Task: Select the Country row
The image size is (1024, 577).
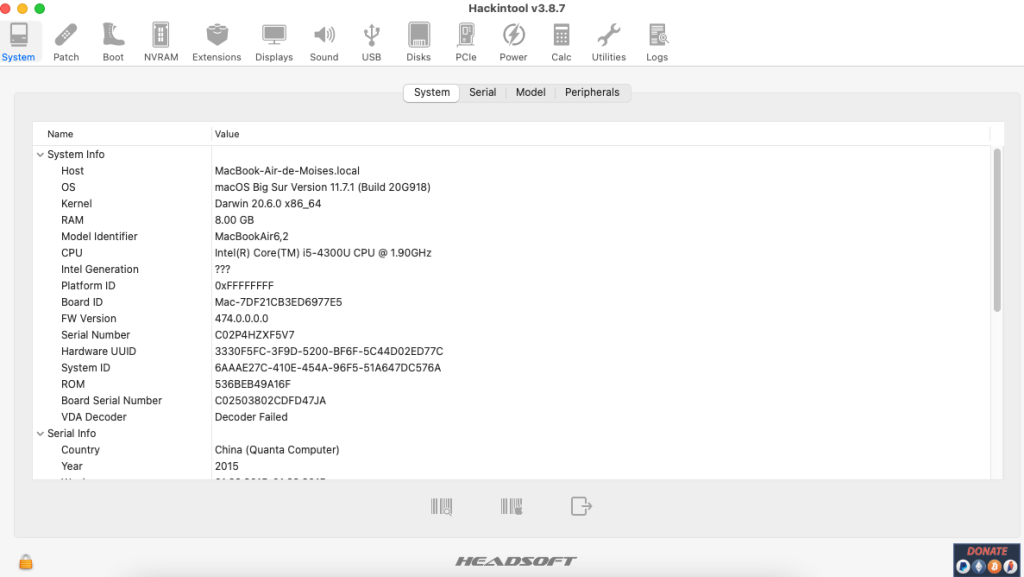Action: tap(511, 450)
